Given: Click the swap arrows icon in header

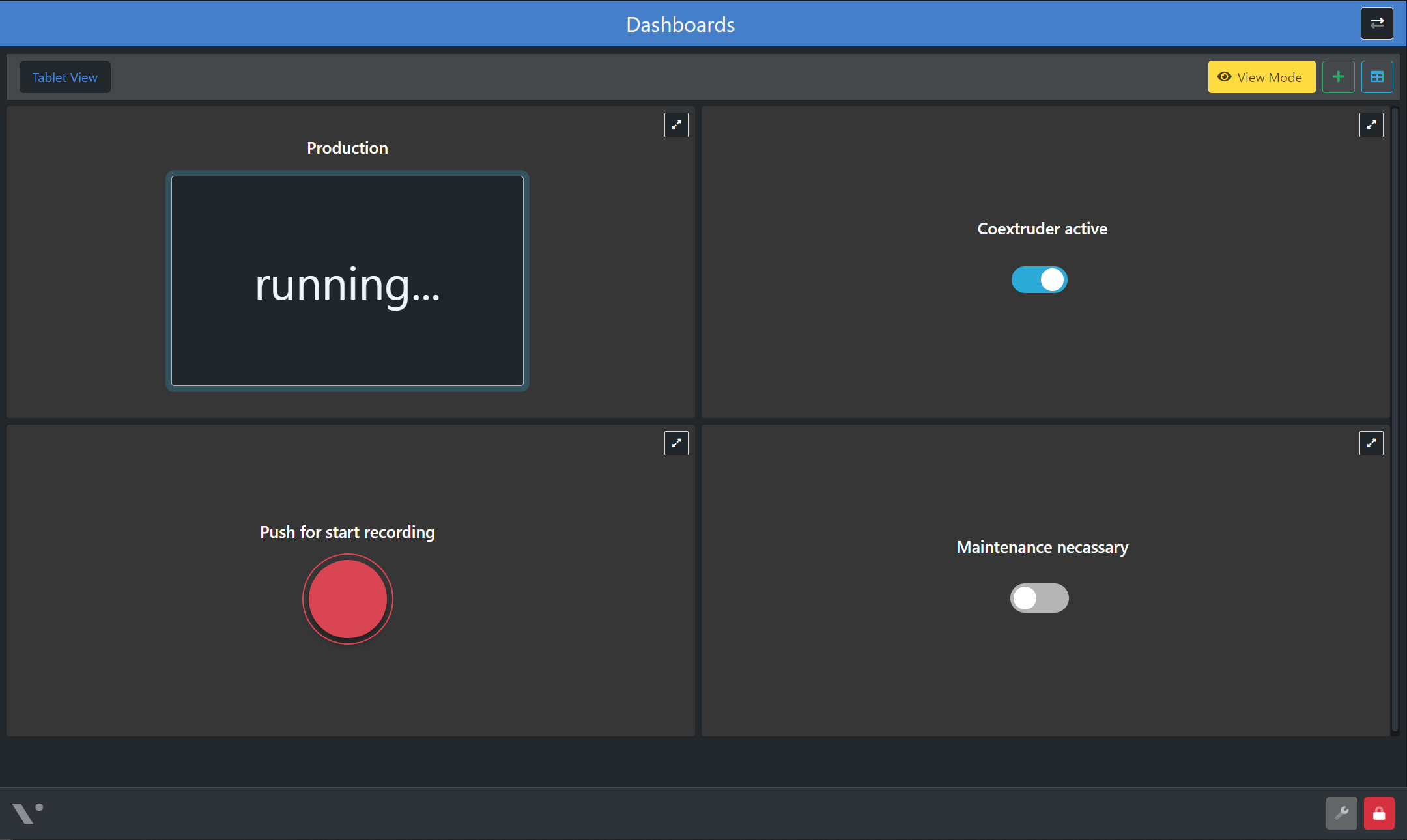Looking at the screenshot, I should 1376,23.
